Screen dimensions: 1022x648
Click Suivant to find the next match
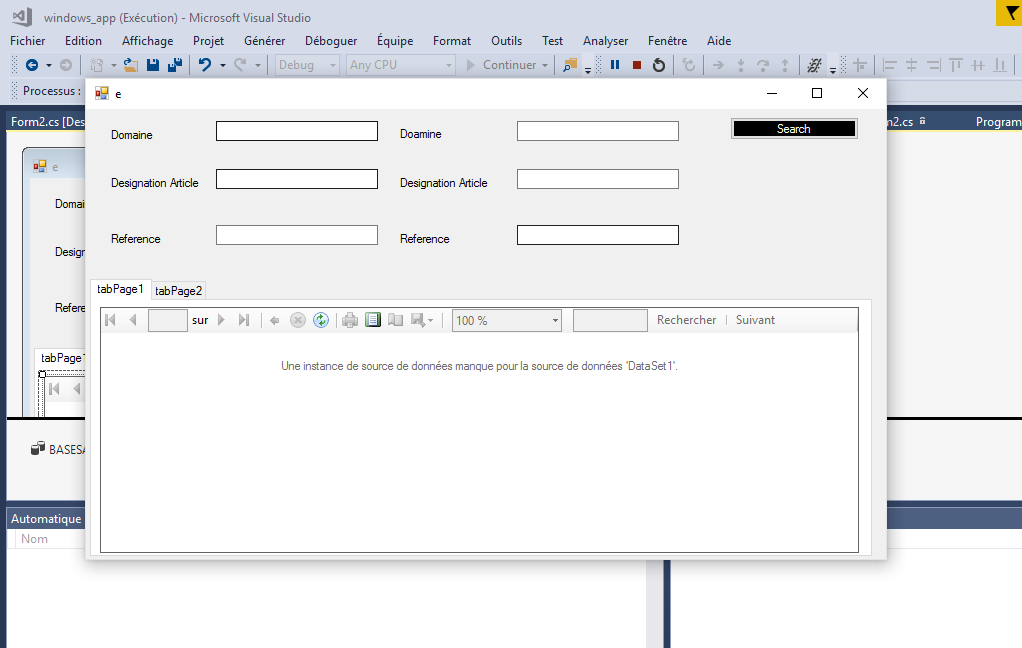pyautogui.click(x=754, y=319)
